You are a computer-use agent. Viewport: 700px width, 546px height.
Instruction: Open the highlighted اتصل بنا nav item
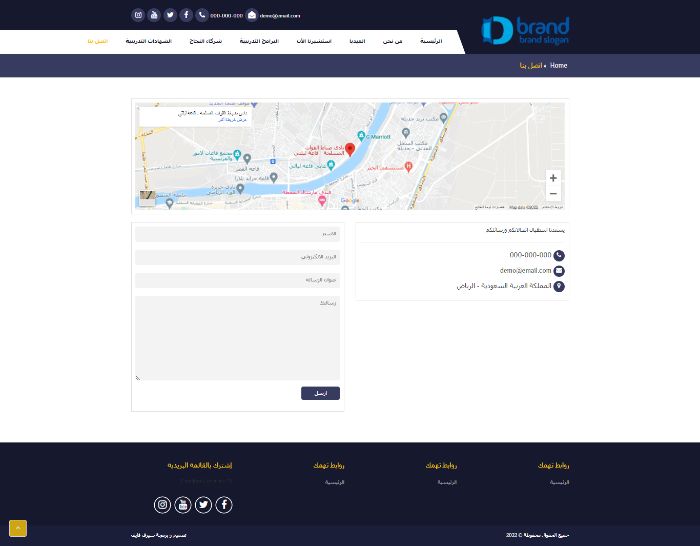click(98, 41)
